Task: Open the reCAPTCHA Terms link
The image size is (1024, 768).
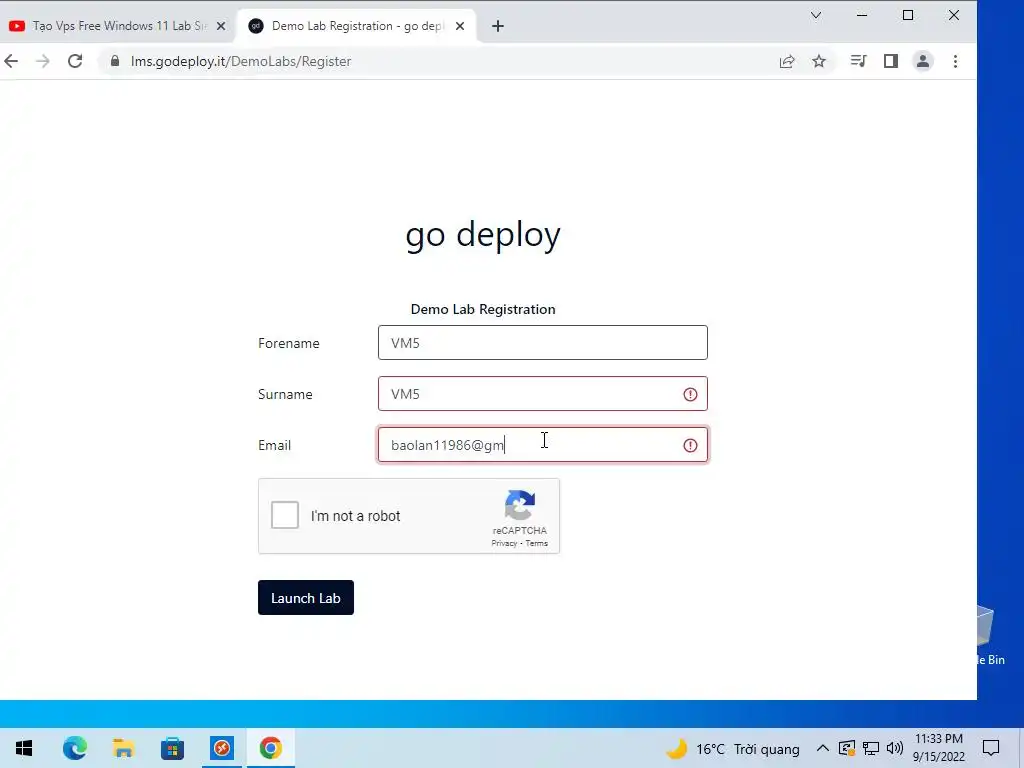Action: coord(536,543)
